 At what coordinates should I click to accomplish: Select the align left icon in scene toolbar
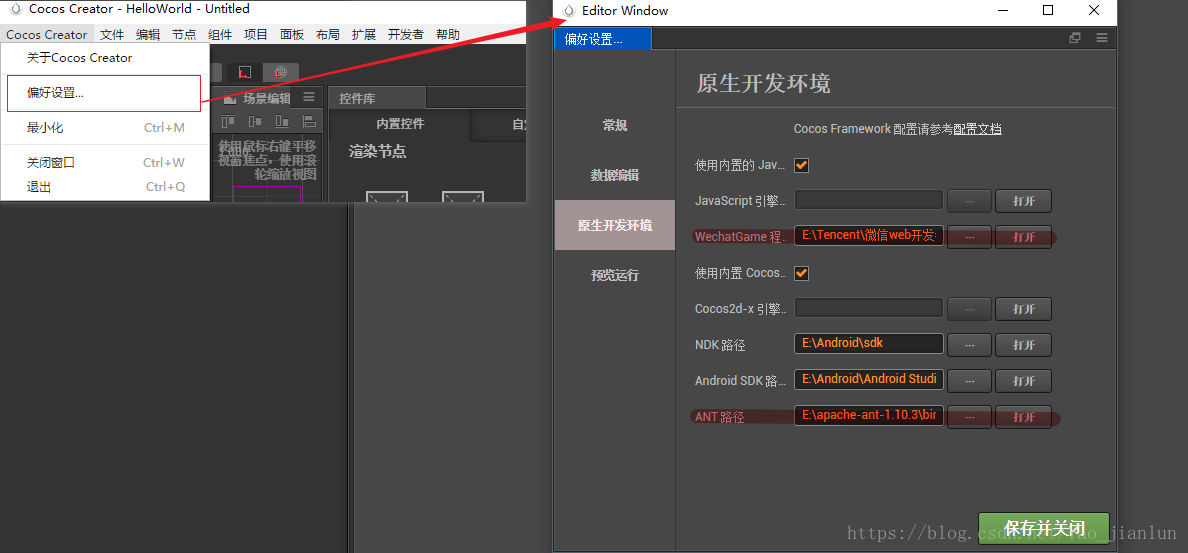click(x=309, y=121)
